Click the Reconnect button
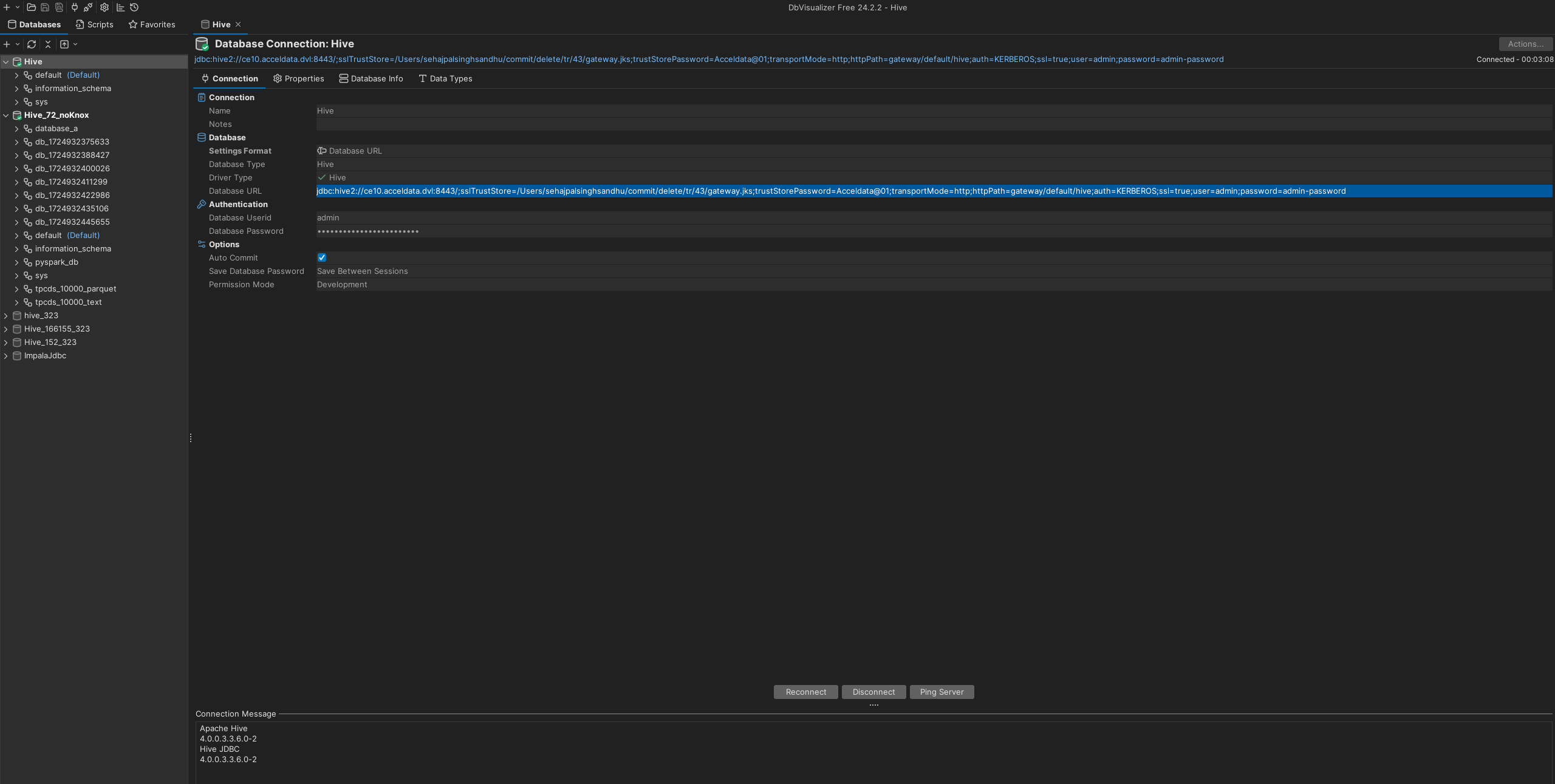Image resolution: width=1555 pixels, height=784 pixels. 806,692
